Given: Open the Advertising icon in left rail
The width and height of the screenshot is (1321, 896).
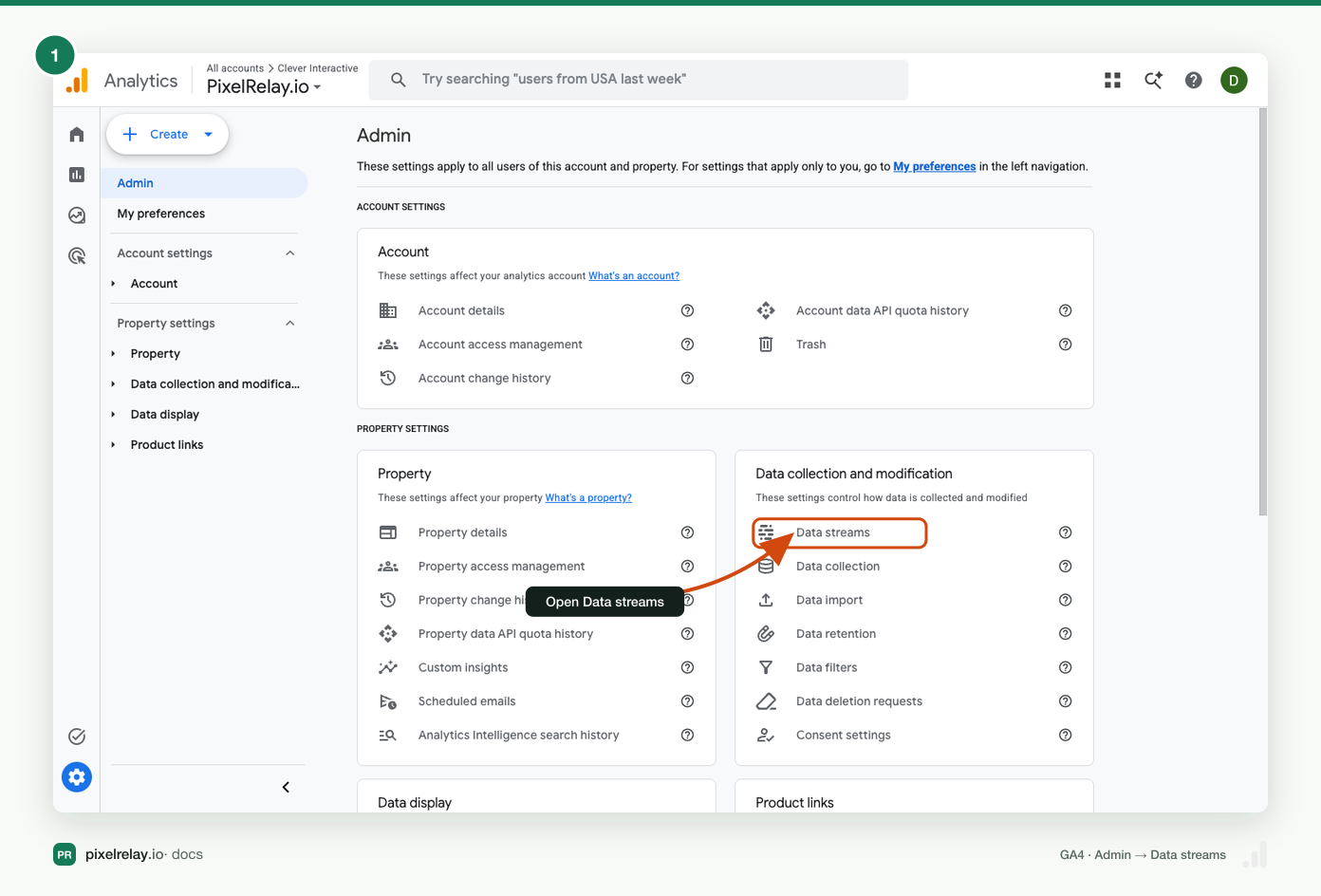Looking at the screenshot, I should click(x=77, y=255).
